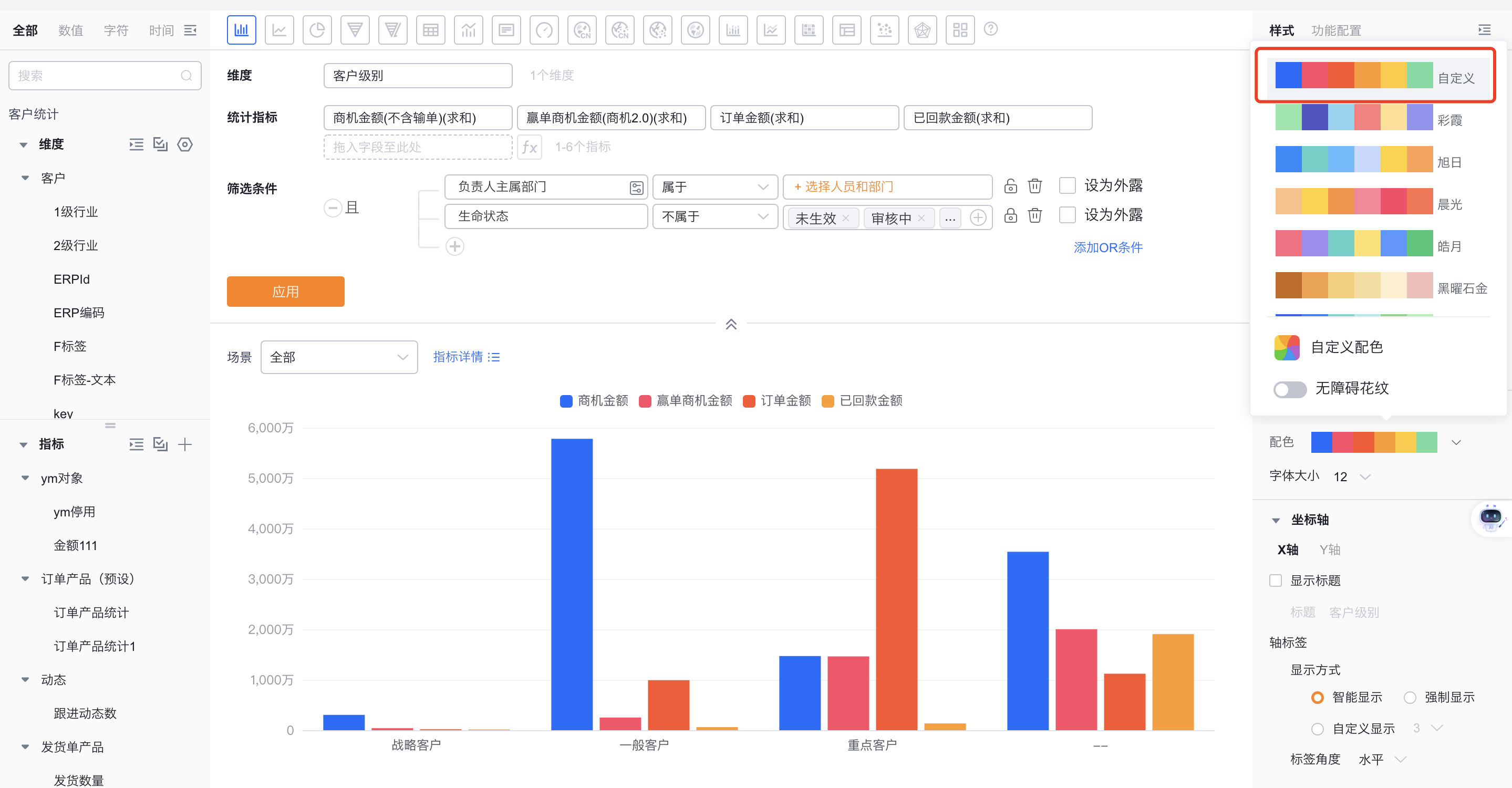Screen dimensions: 1512x788
Task: Add another value to the 生命状态 filter
Action: 978,217
